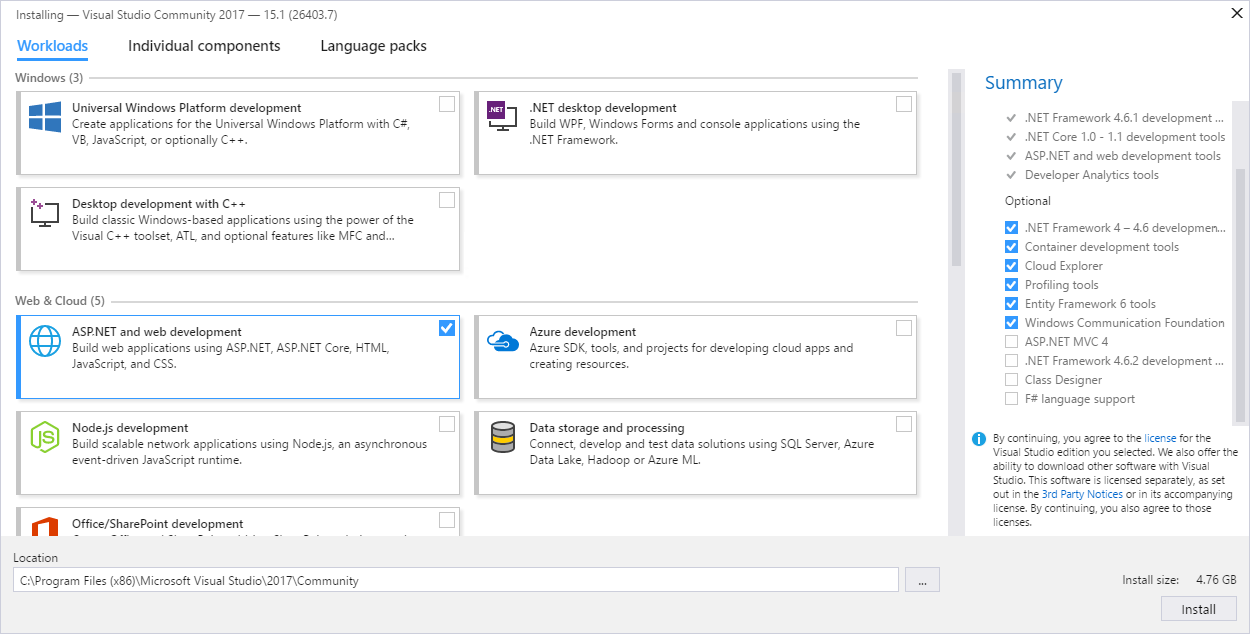
Task: Uncheck Entity Framework 6 tools
Action: point(1011,304)
